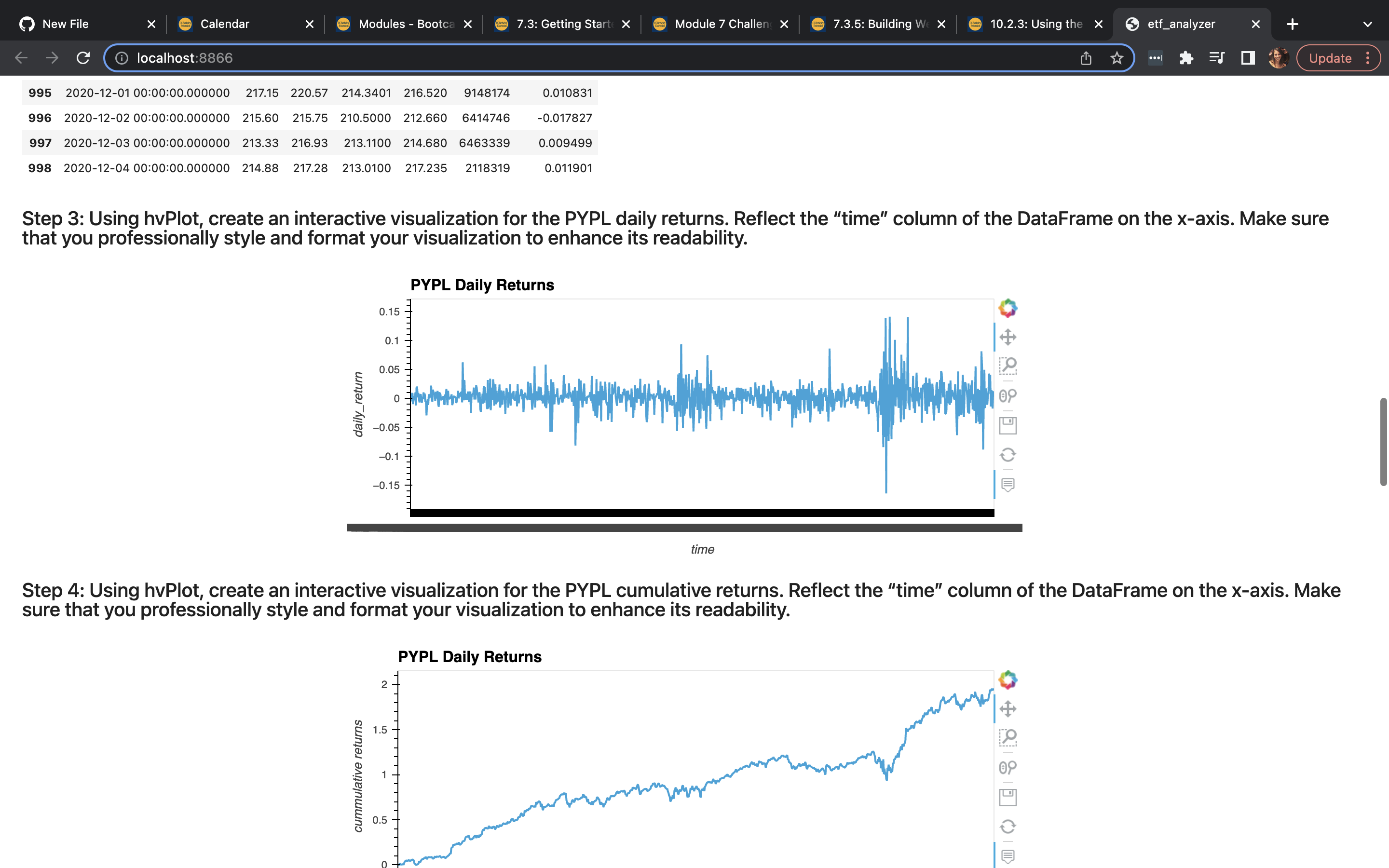Toggle Hover tool on daily returns plot

[1008, 485]
